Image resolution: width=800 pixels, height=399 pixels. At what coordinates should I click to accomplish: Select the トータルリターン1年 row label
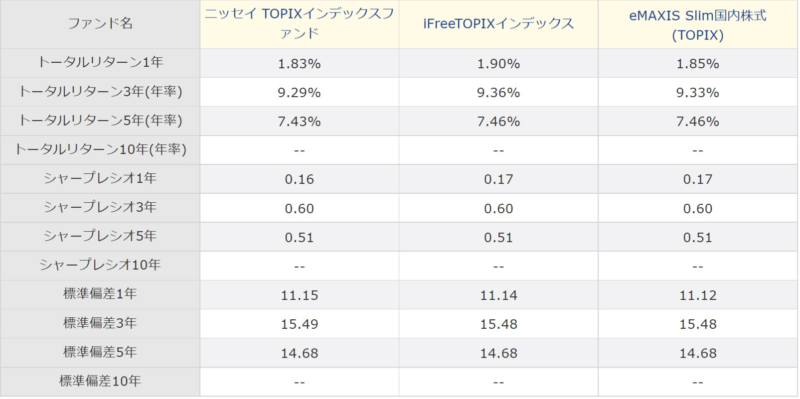(x=100, y=63)
